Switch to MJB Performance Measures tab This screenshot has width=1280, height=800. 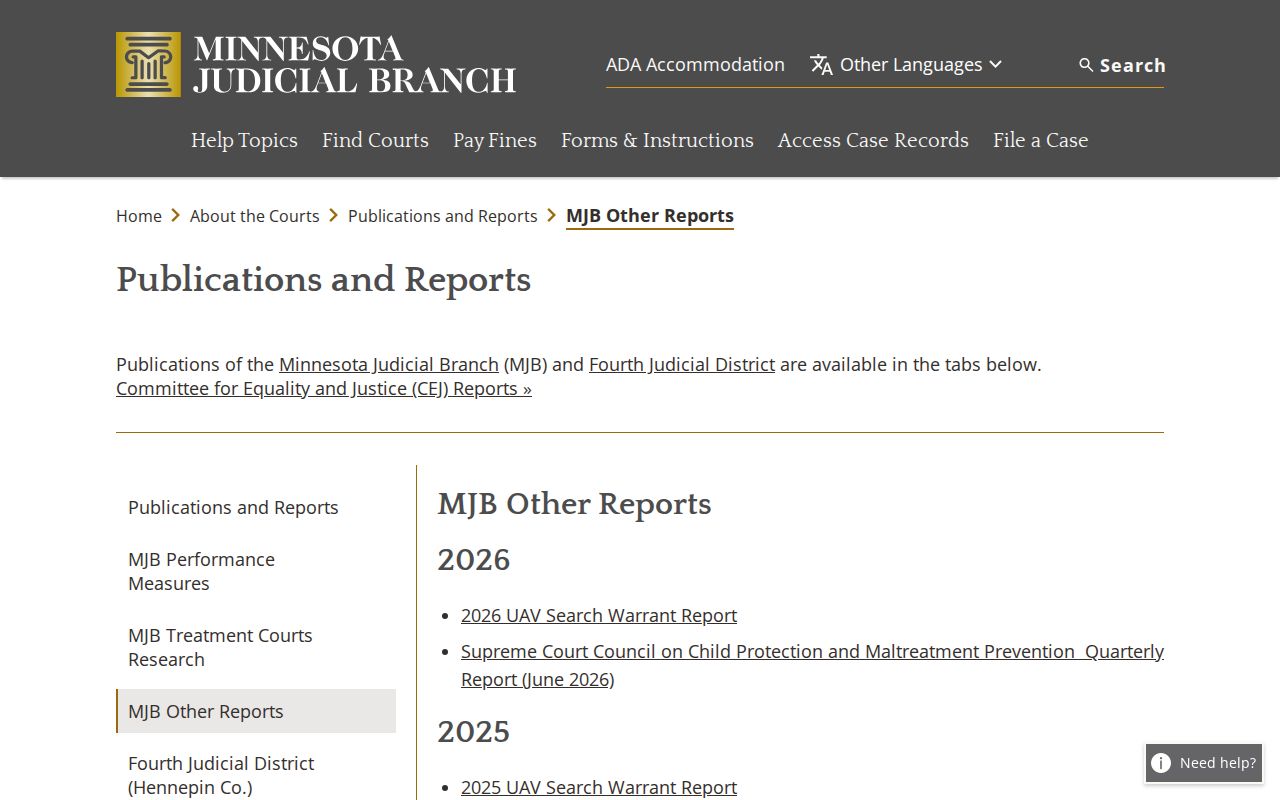click(256, 571)
